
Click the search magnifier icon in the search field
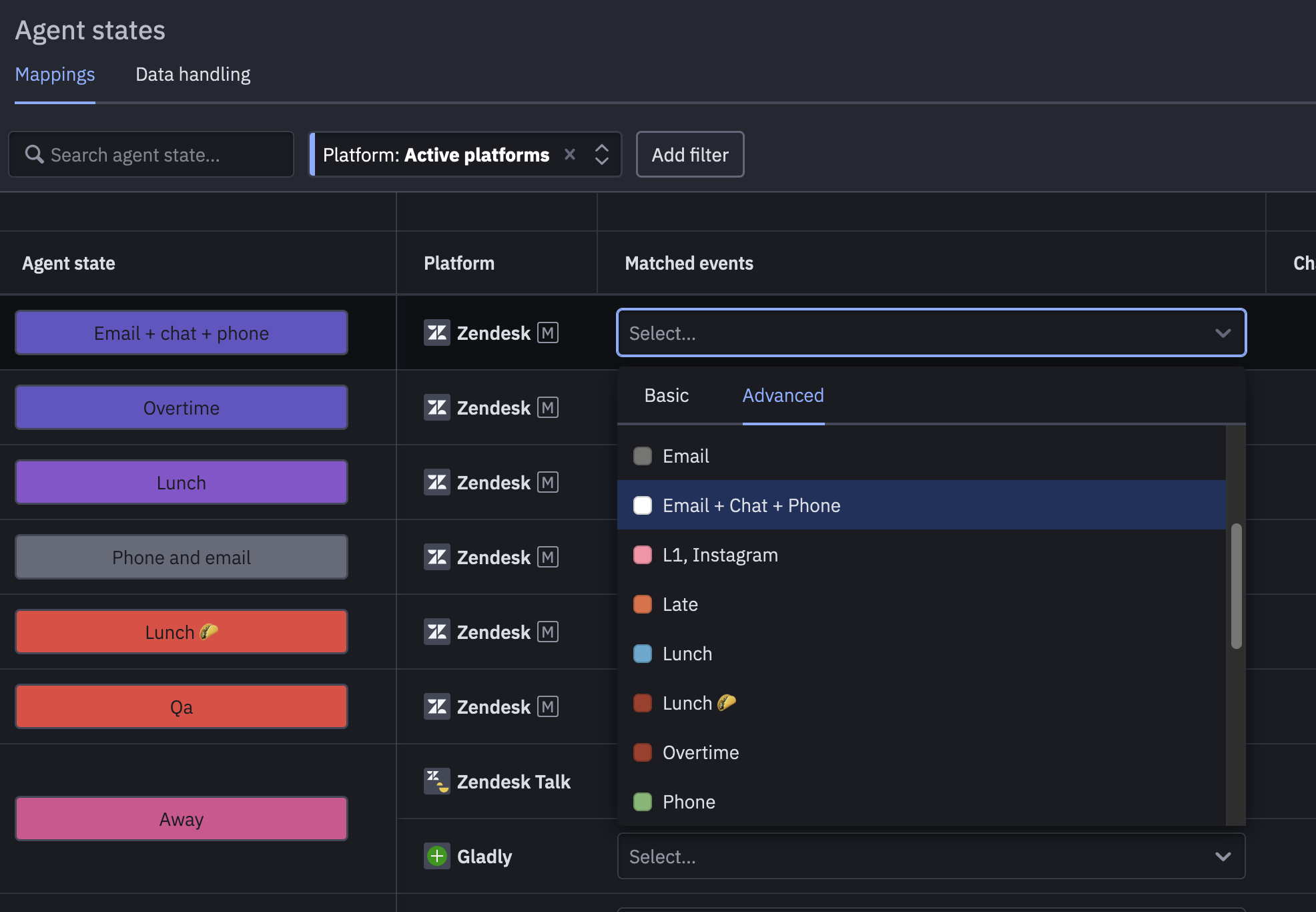click(35, 154)
